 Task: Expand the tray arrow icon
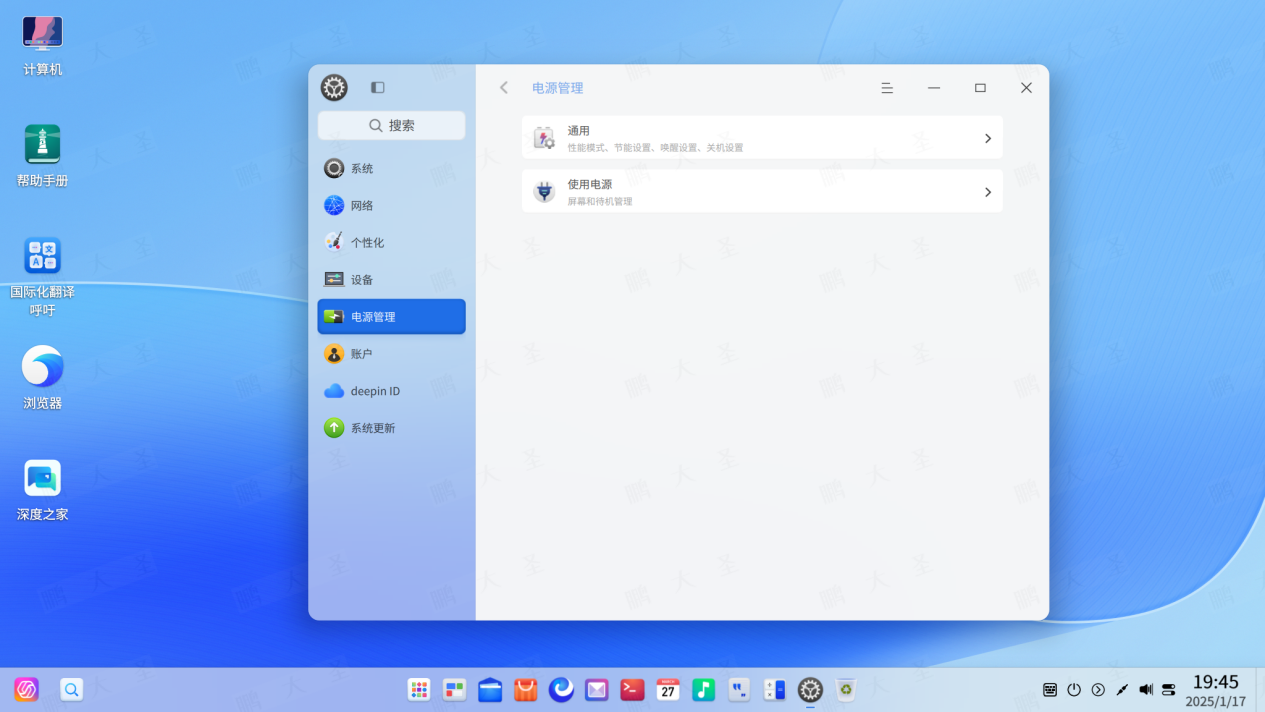(1098, 689)
